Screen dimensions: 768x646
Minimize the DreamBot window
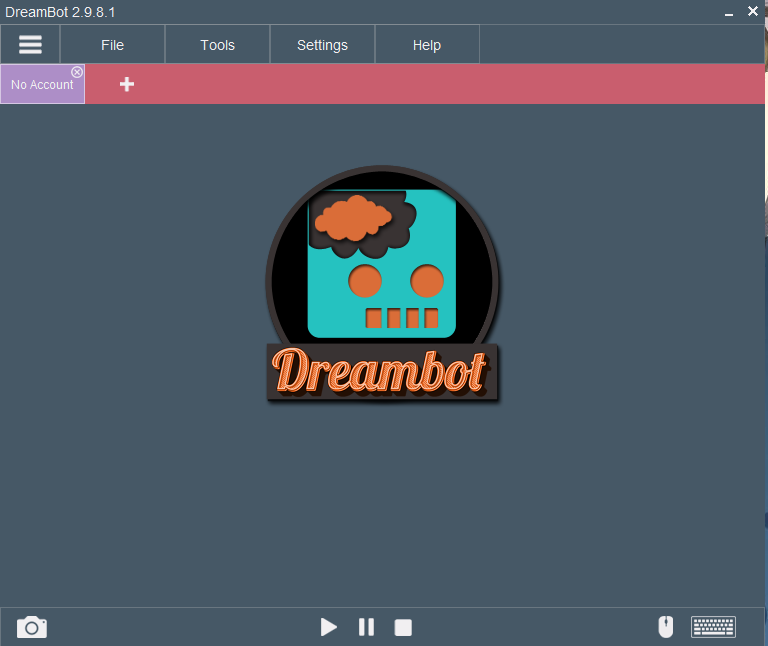729,13
